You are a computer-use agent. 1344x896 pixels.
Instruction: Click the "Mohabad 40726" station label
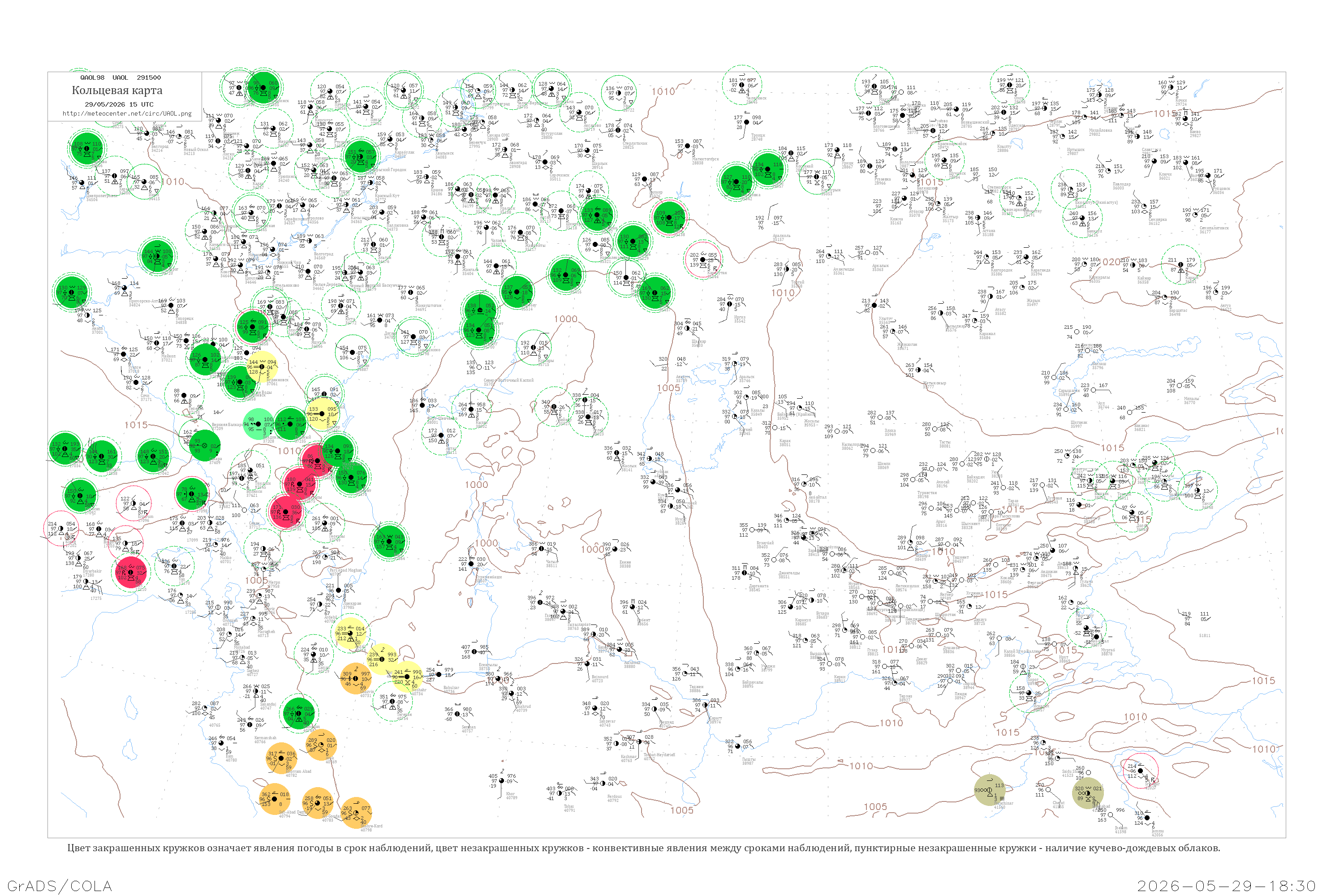(x=242, y=649)
